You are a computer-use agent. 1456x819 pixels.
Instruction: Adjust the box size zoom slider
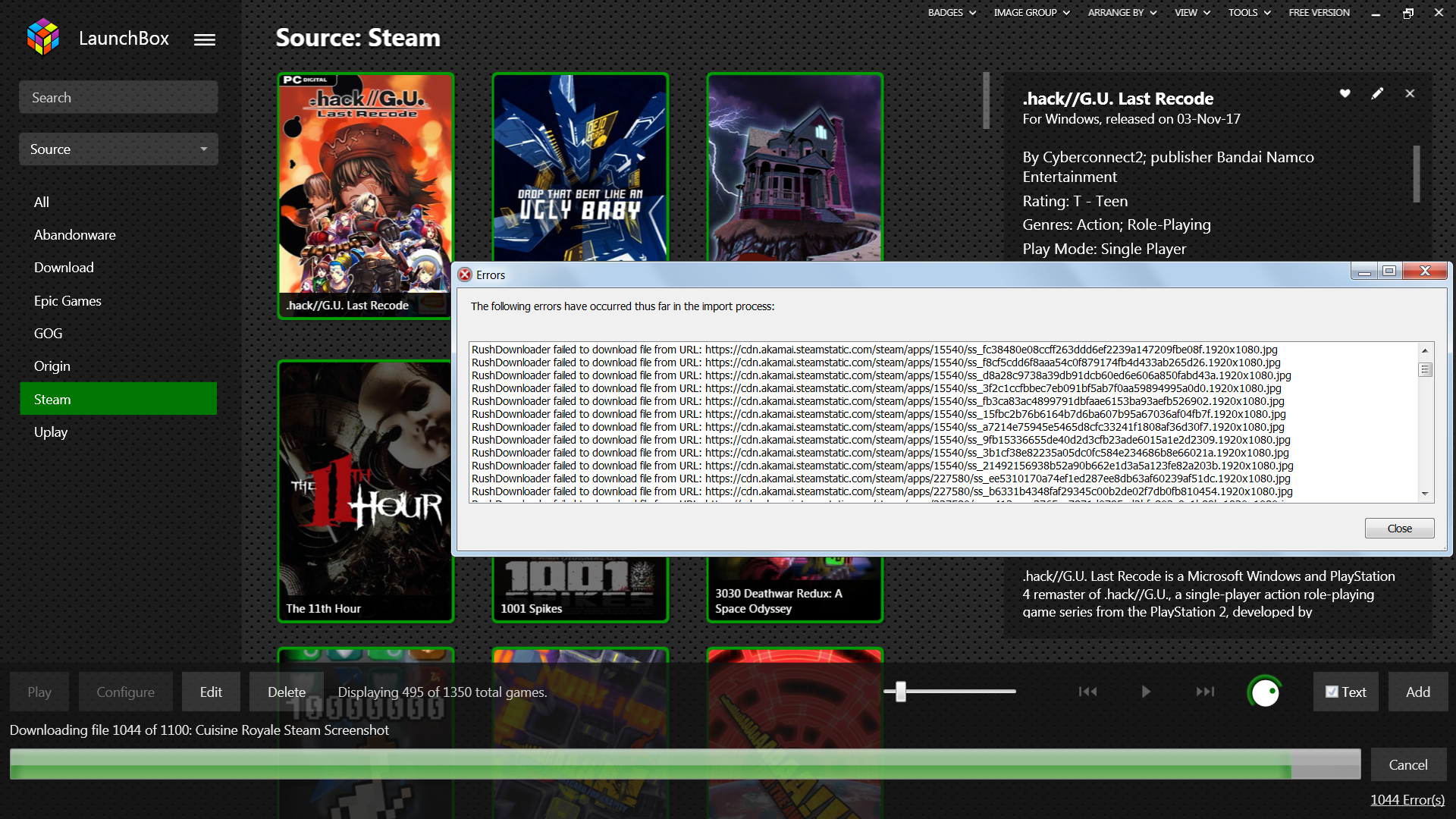(x=901, y=691)
